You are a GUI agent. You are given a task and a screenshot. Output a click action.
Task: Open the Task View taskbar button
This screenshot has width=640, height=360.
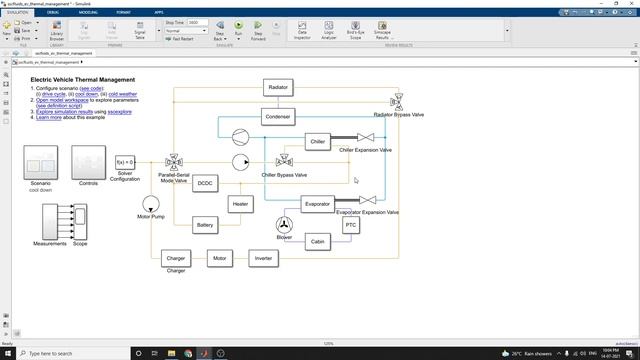(155, 353)
